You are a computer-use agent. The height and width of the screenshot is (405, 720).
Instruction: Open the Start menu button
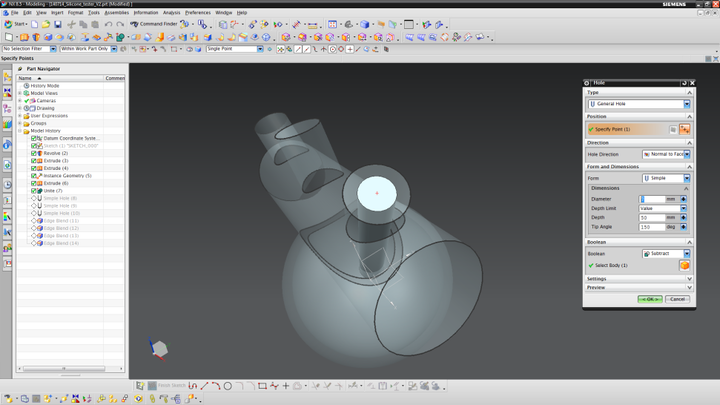point(15,24)
